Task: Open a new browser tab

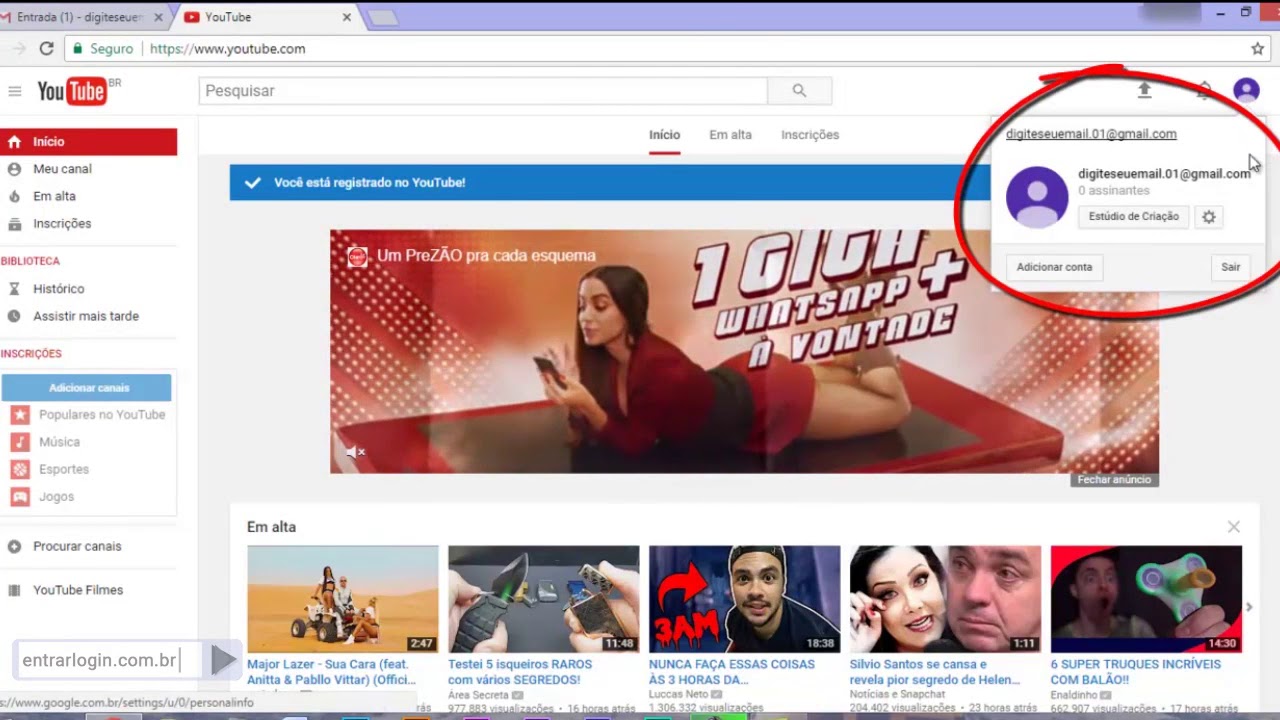Action: 383,17
